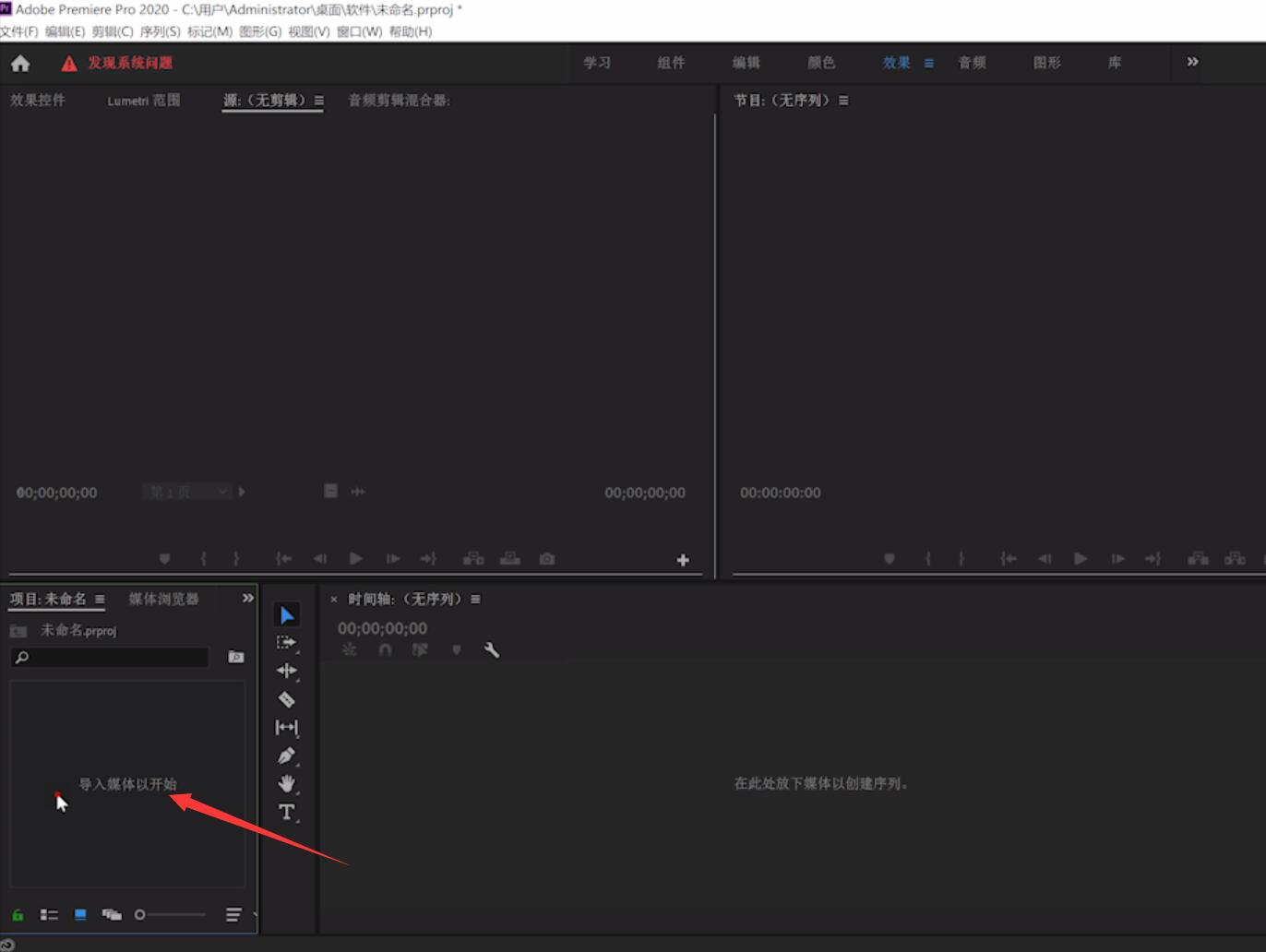
Task: Select the Selection arrow tool
Action: 287,615
